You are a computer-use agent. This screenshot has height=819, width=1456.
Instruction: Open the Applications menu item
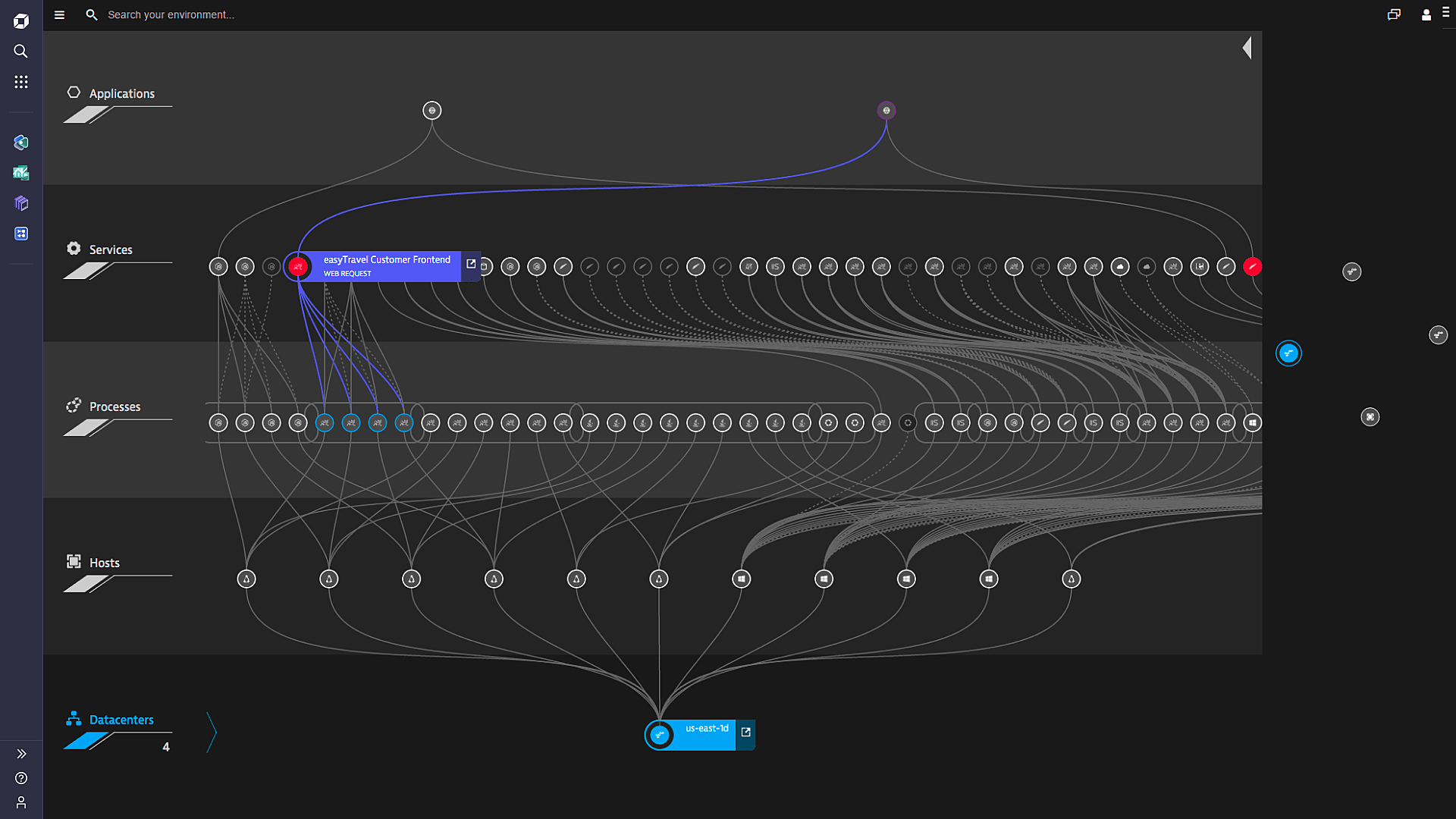click(x=121, y=93)
